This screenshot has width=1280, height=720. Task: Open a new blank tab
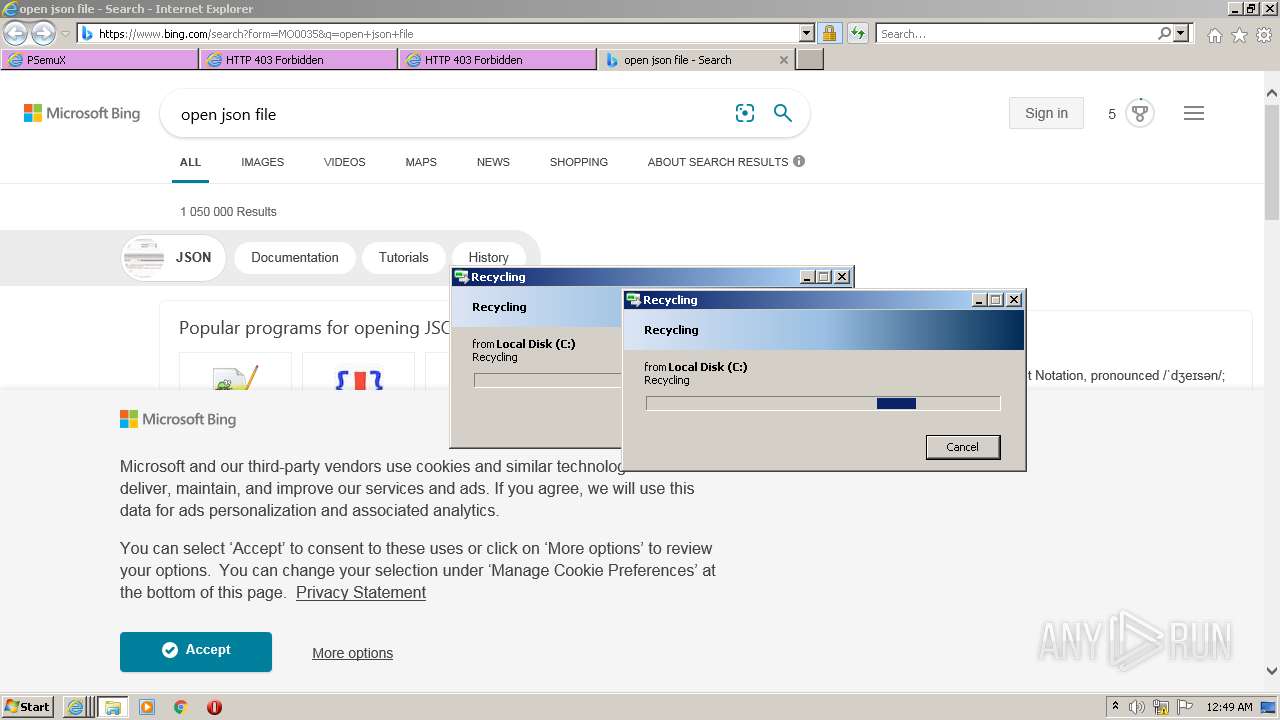click(x=810, y=60)
